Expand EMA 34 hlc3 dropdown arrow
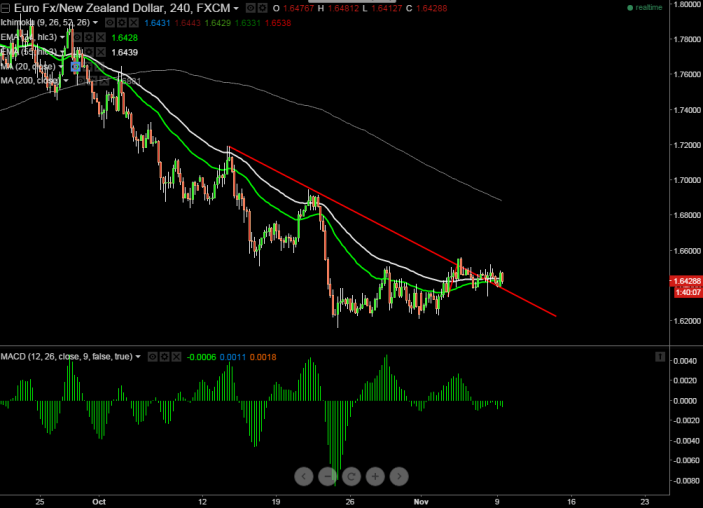The width and height of the screenshot is (703, 508). (62, 37)
